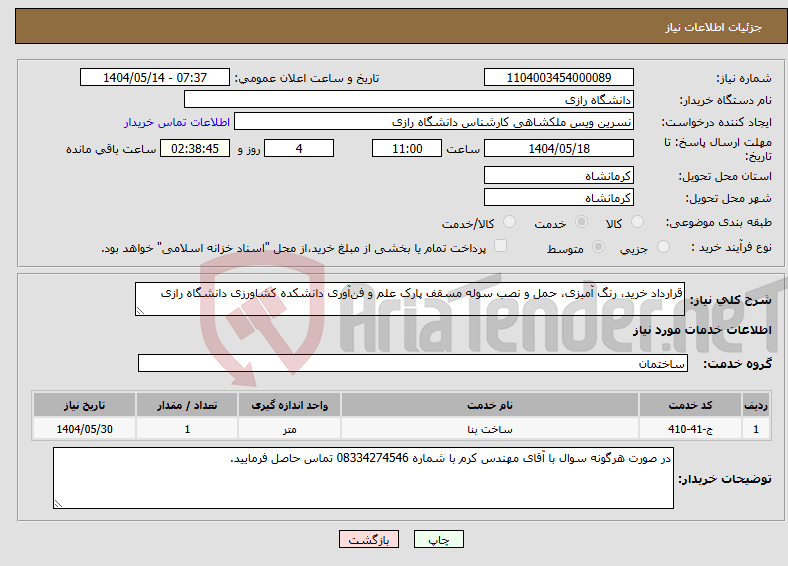Click the جزئیات اطلاعات نیاز page title

[x=714, y=27]
